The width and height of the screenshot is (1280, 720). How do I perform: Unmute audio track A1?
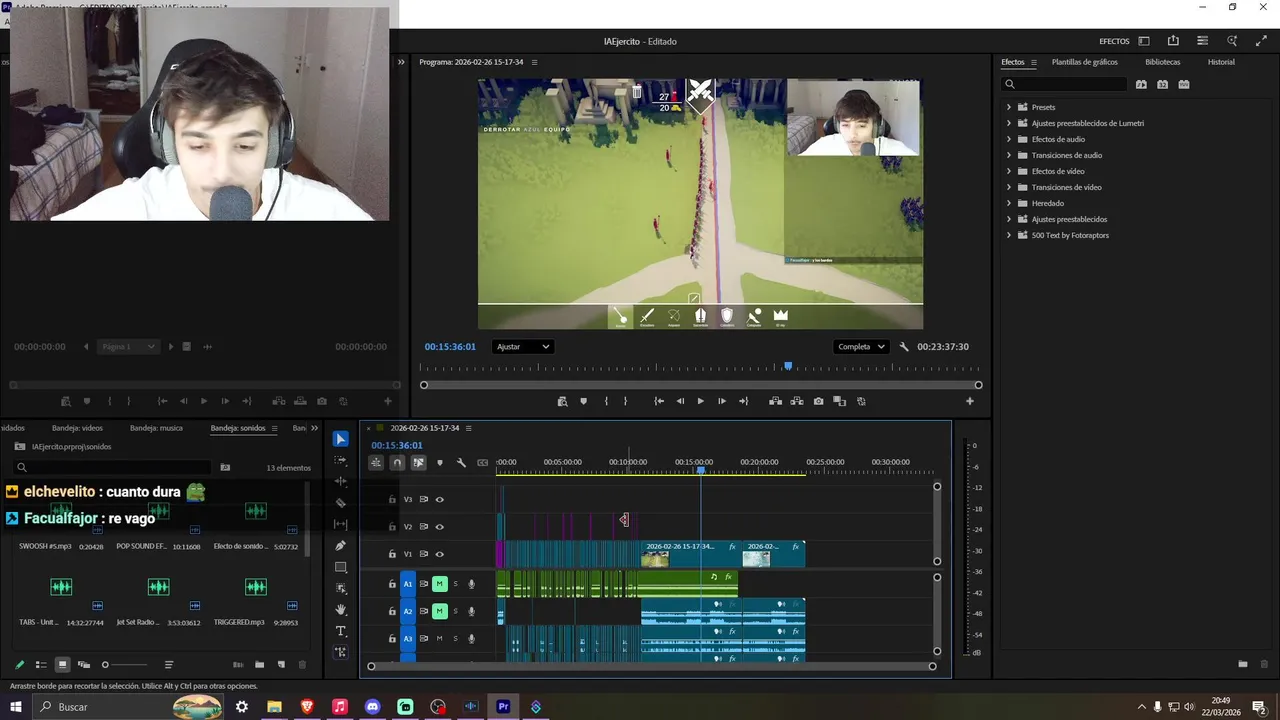(439, 584)
